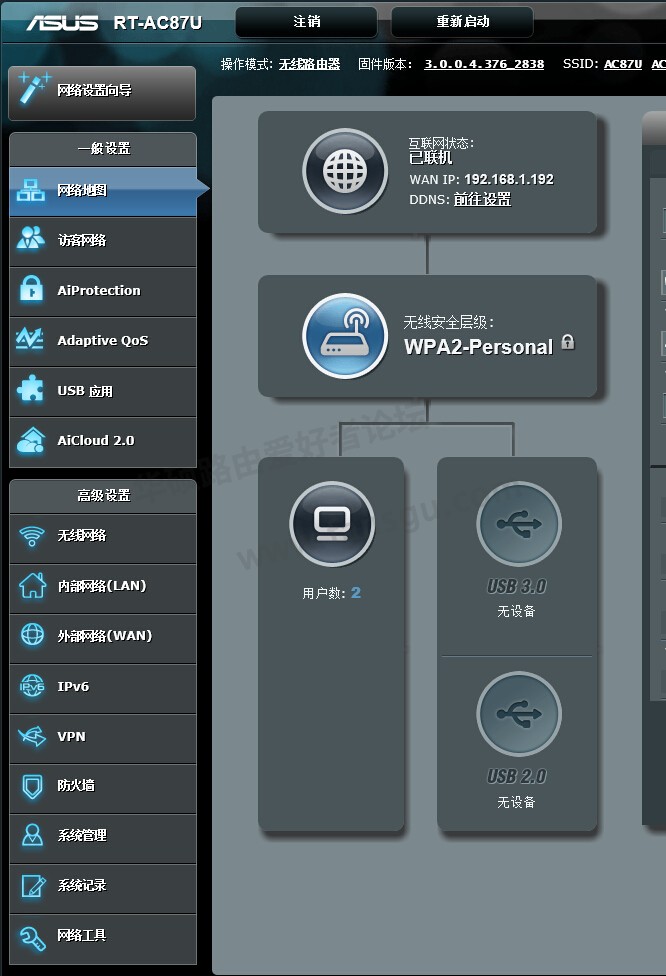Click the 用户数: 2 client count
The image size is (666, 976).
coord(331,593)
